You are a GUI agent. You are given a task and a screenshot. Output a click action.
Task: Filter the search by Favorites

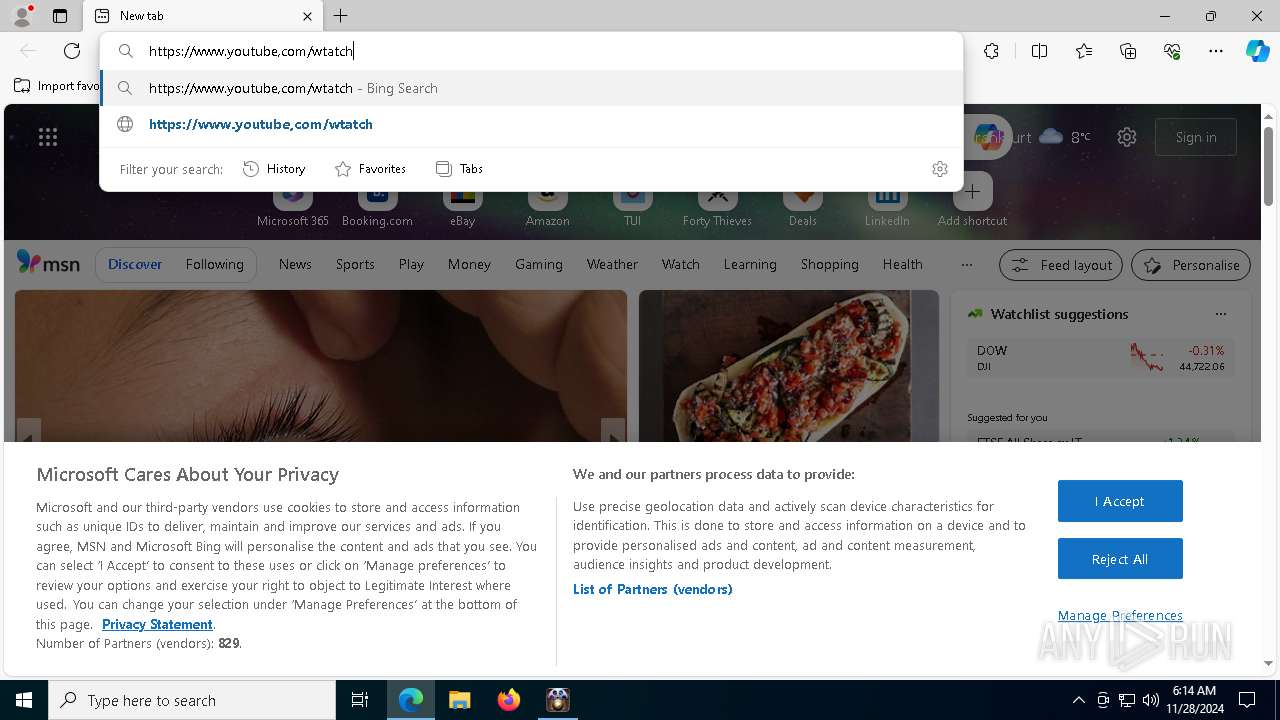click(370, 169)
